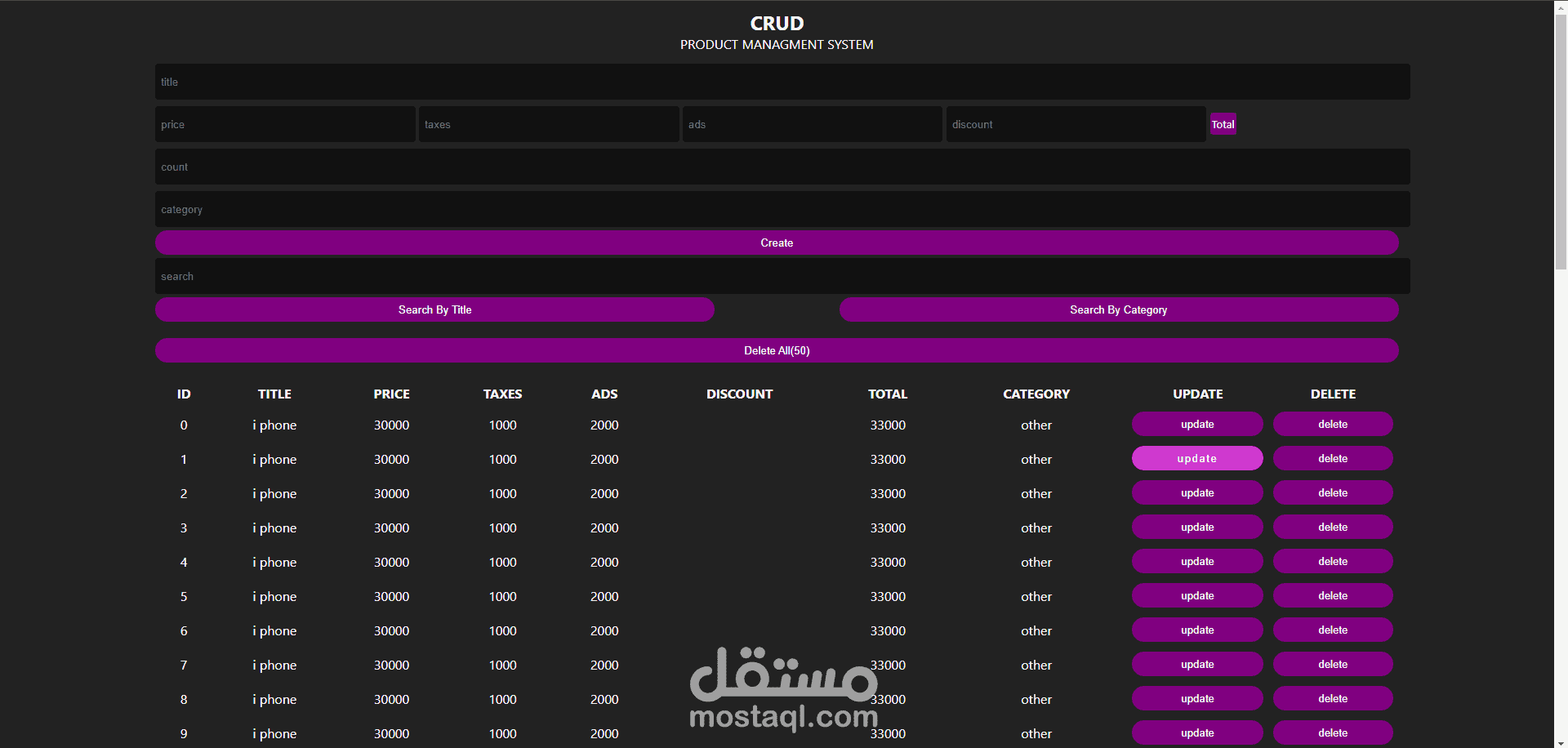
Task: Click the taxes input field
Action: [x=548, y=124]
